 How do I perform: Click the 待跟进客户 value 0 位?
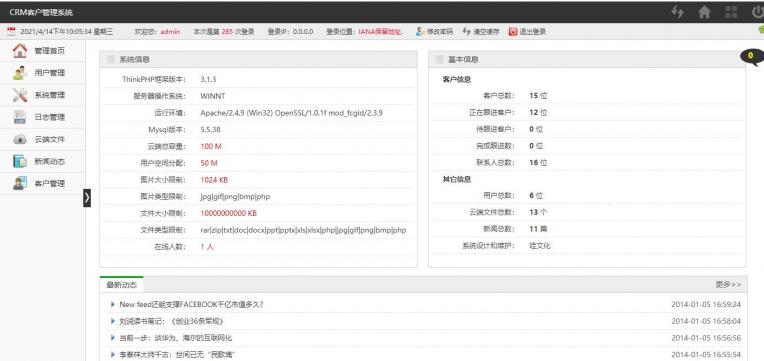tap(536, 129)
